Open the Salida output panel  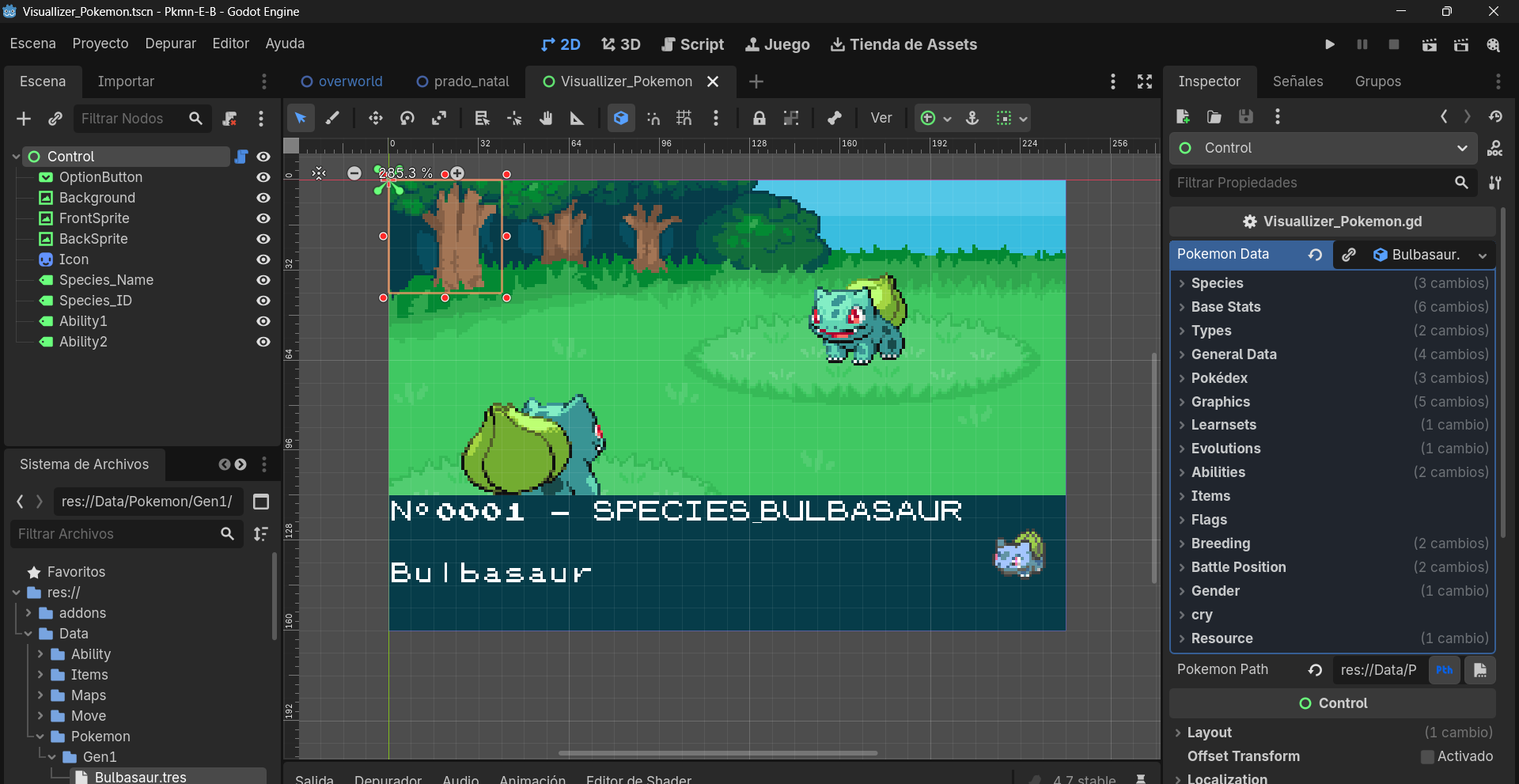tap(314, 778)
